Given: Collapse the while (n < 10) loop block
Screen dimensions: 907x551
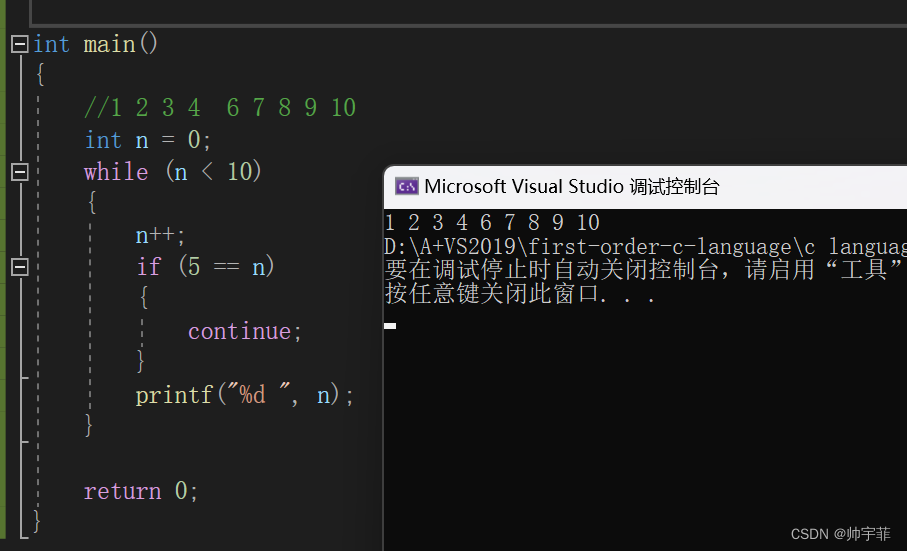Looking at the screenshot, I should point(20,172).
